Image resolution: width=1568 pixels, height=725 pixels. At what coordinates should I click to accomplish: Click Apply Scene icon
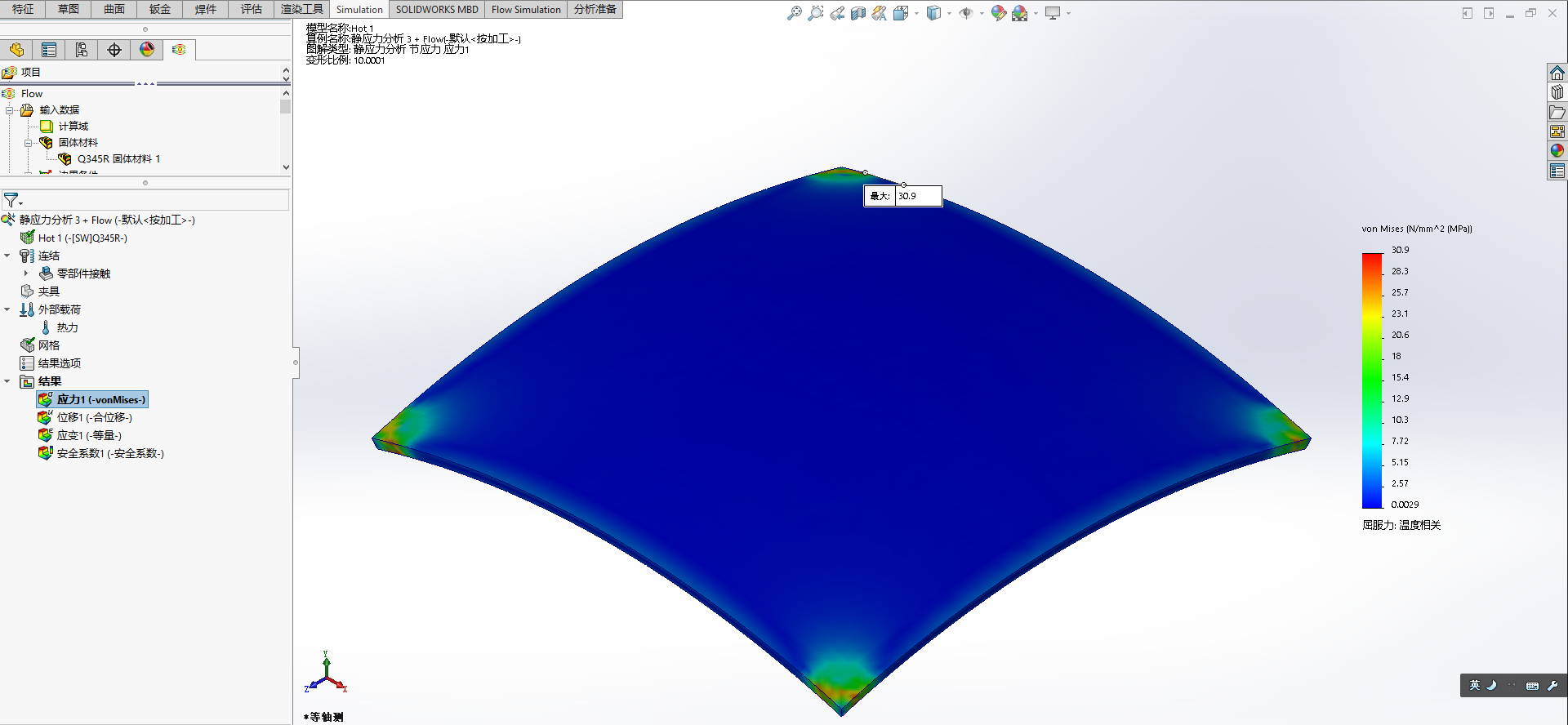click(x=1019, y=13)
